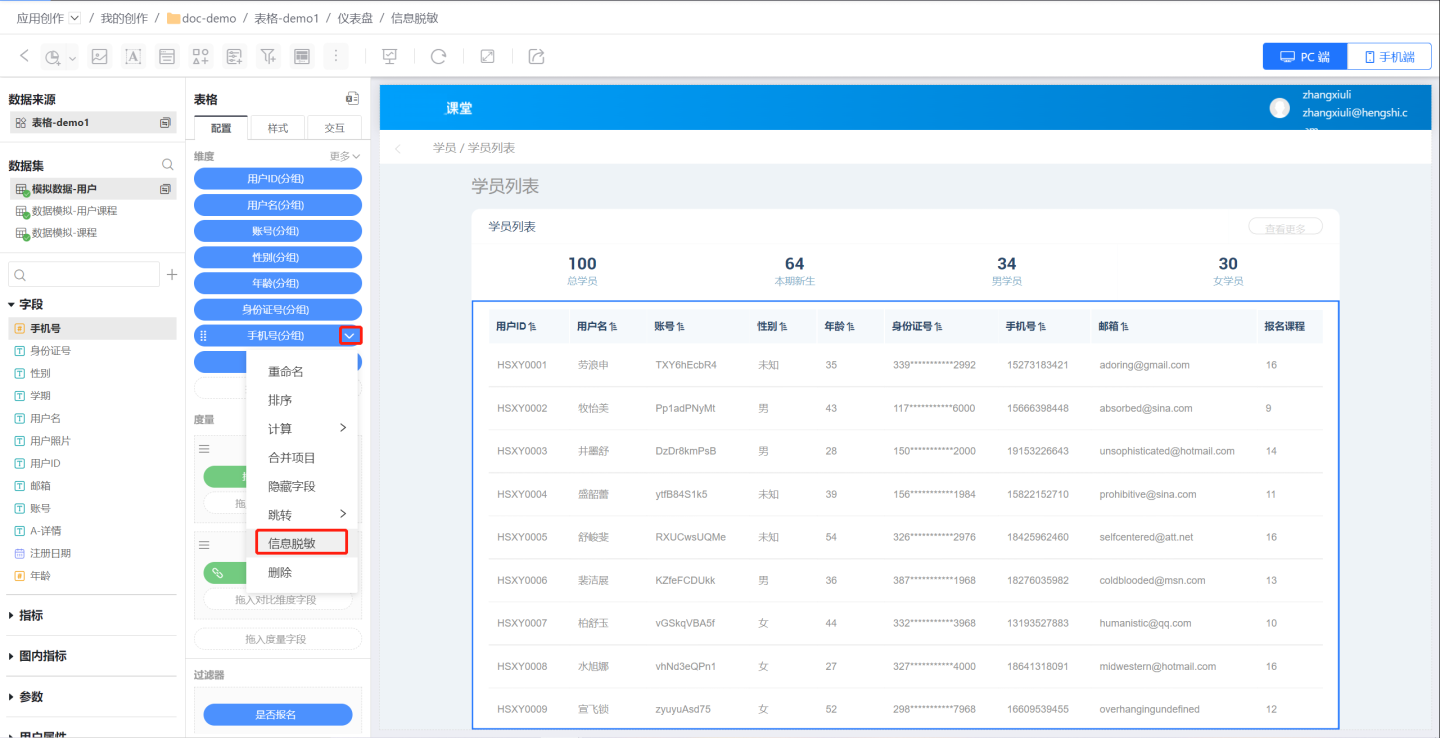Switch preview to PC端 mode

coord(1305,57)
